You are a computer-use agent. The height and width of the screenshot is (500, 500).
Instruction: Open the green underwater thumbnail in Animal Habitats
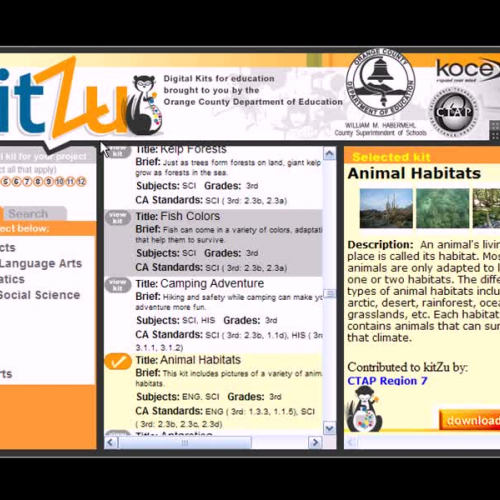tap(443, 208)
